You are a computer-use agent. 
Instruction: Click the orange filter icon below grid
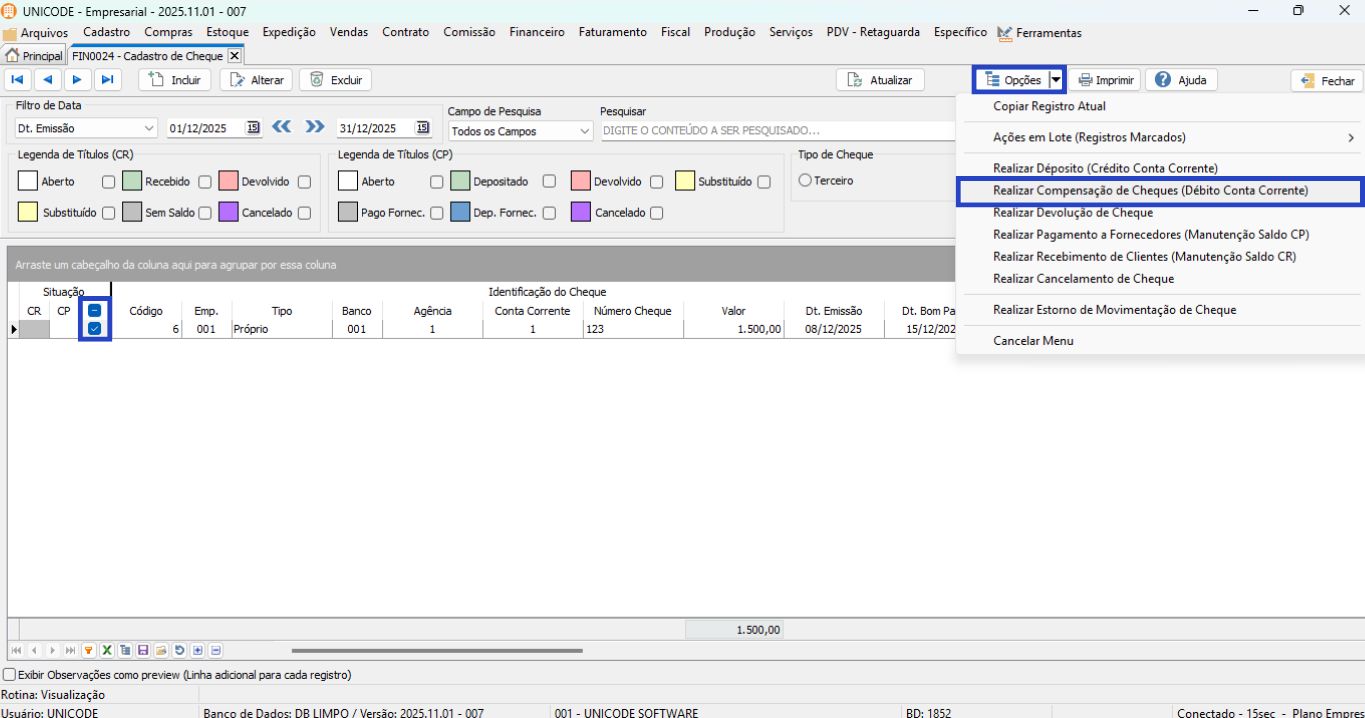click(88, 651)
